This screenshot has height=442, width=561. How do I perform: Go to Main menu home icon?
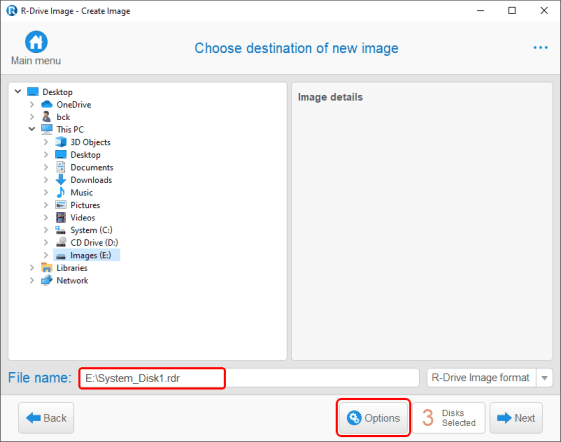36,42
